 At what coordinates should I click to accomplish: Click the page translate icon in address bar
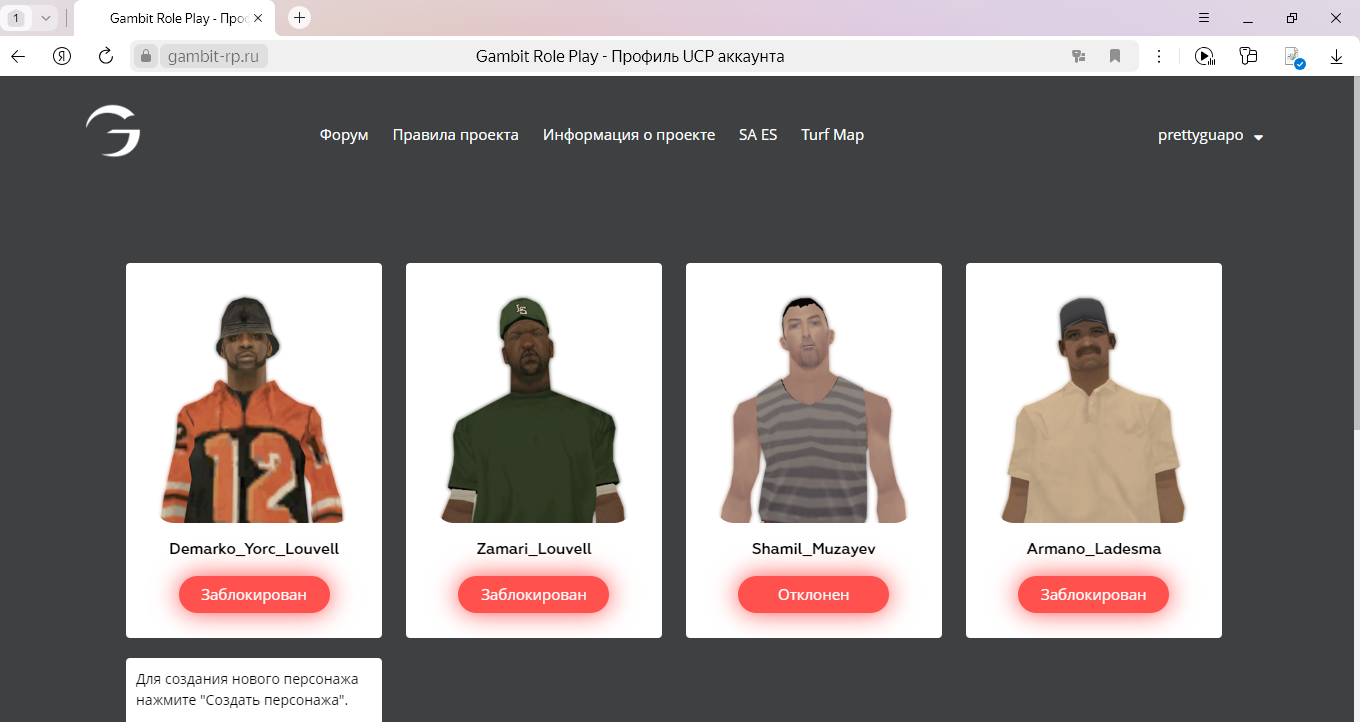[1079, 57]
